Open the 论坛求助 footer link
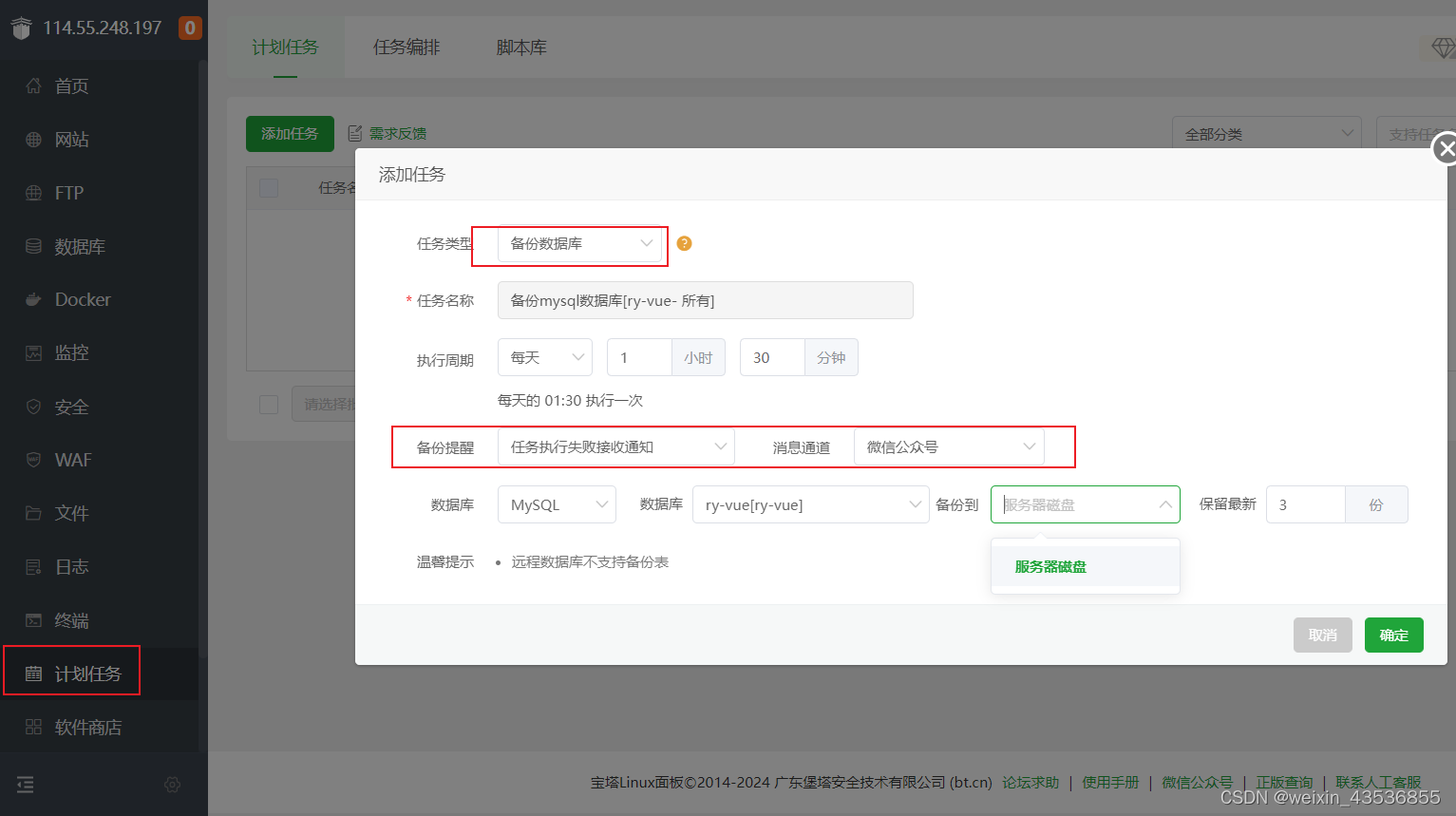 (1031, 782)
